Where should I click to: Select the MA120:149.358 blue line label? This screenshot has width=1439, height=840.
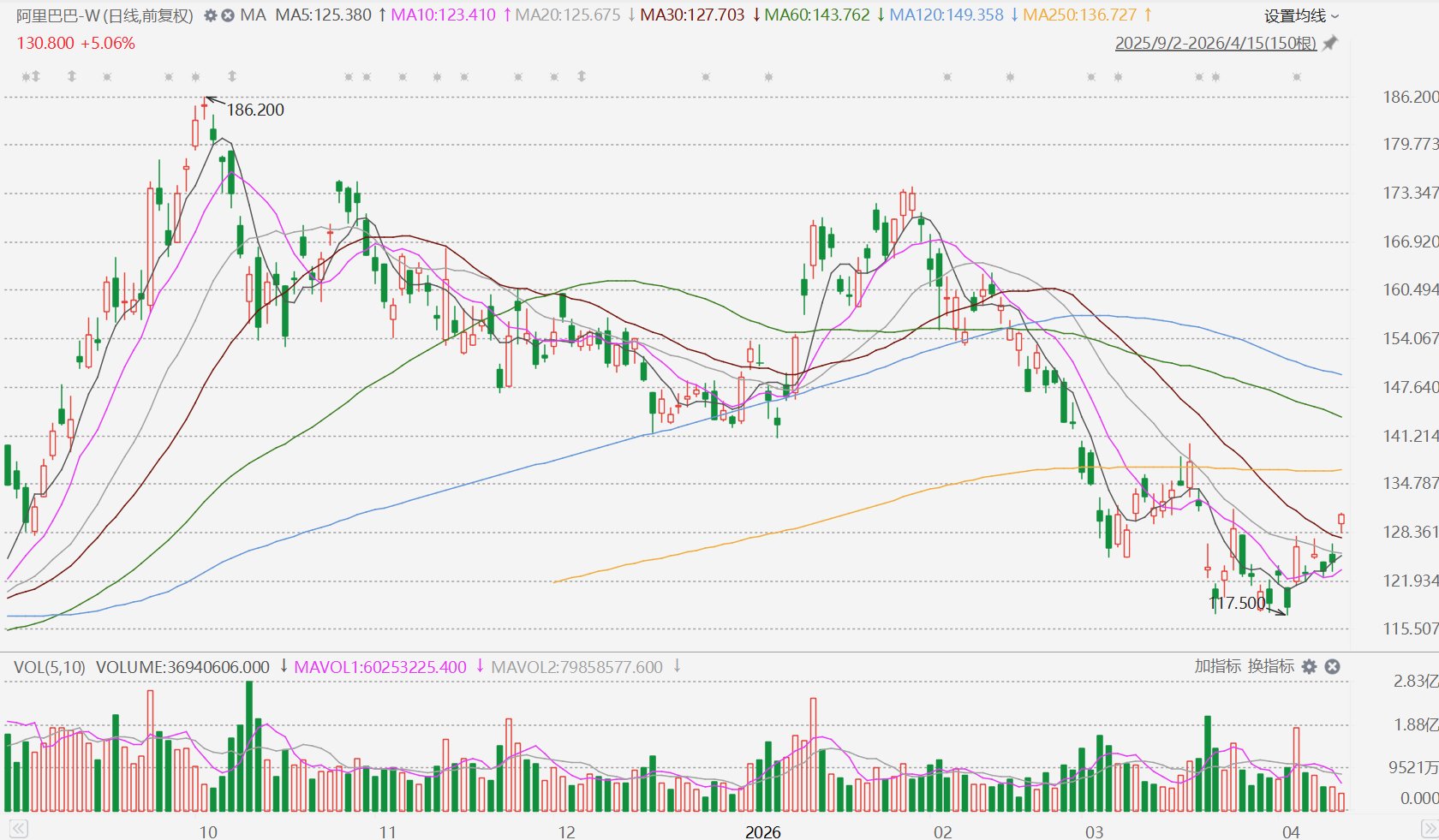coord(946,15)
